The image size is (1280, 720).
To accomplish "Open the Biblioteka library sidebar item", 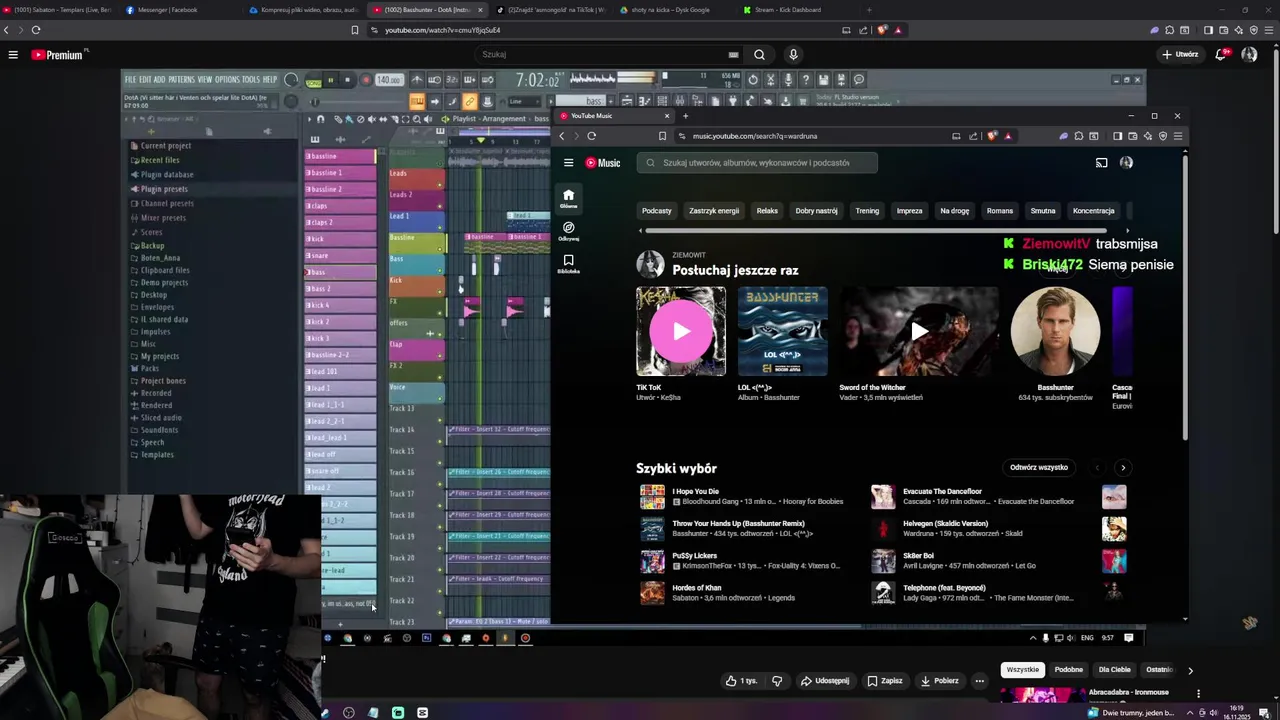I will [x=568, y=264].
